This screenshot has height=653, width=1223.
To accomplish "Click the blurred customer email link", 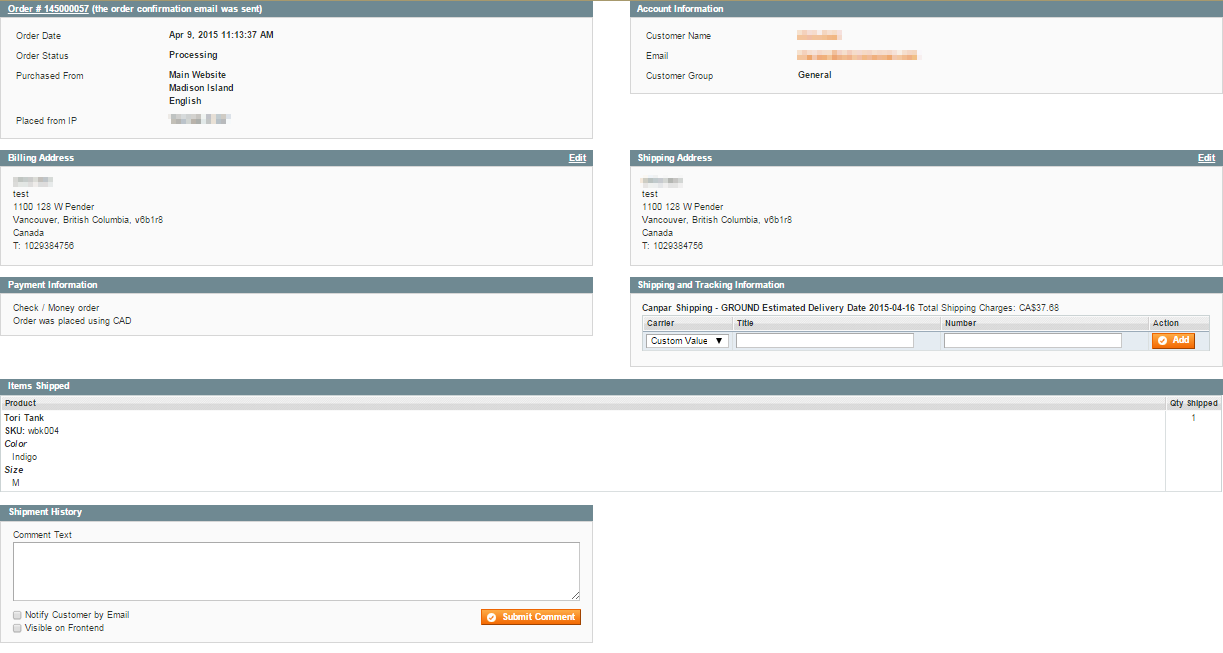I will pos(858,56).
